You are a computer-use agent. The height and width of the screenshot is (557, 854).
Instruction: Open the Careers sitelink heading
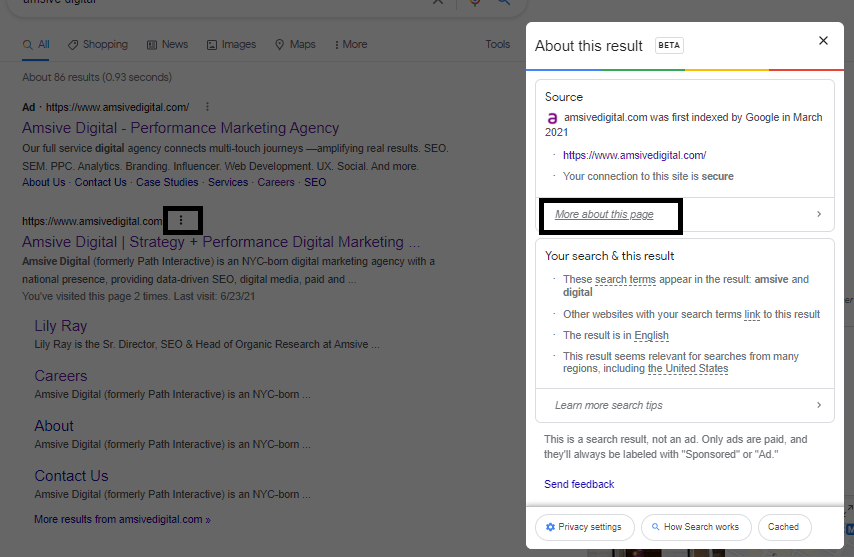tap(60, 376)
